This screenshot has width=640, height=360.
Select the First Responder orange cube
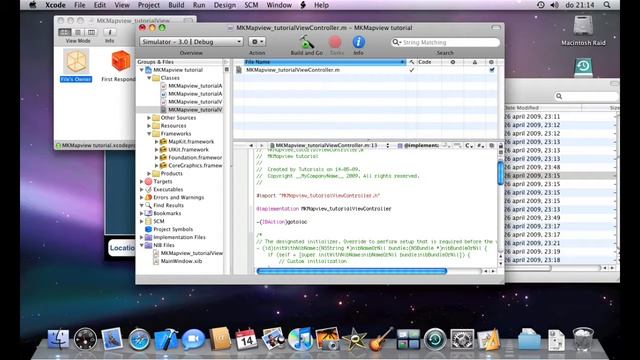coord(121,61)
